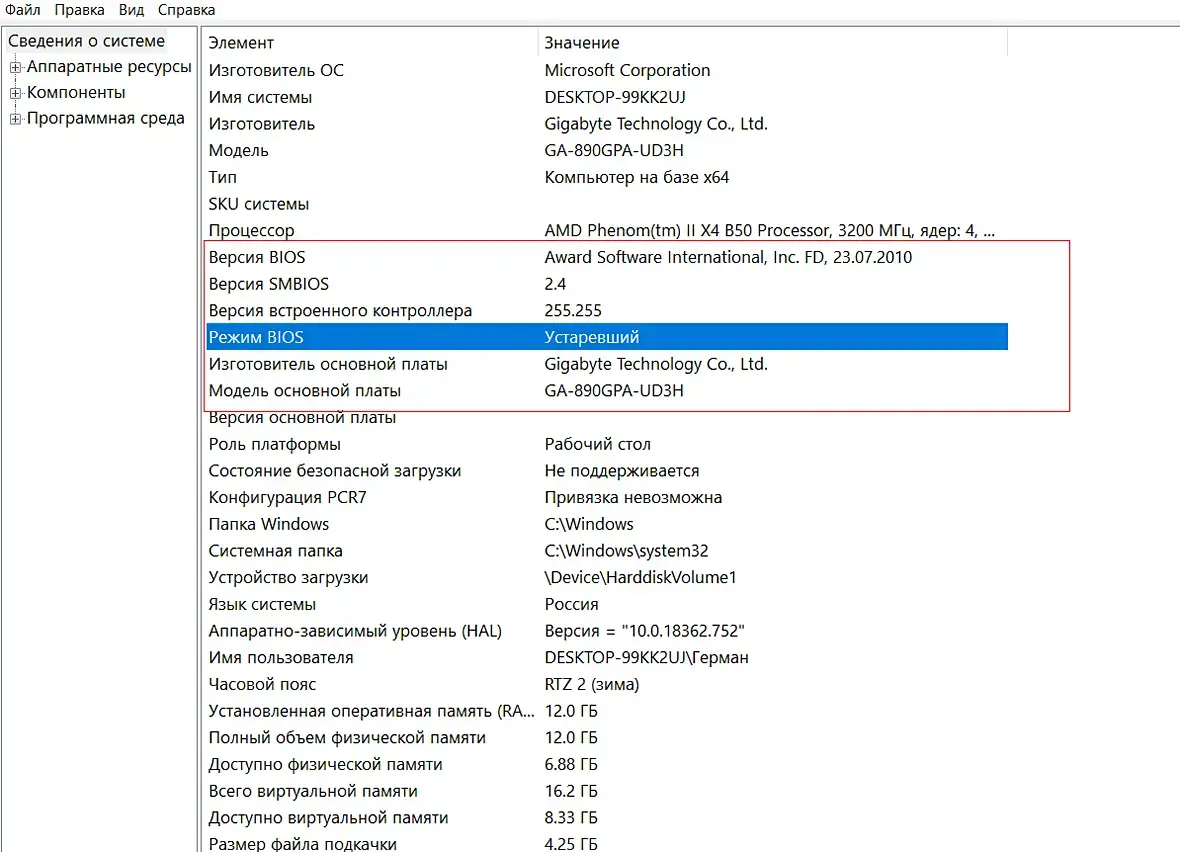Select the Процессор row
The width and height of the screenshot is (1180, 852).
click(x=607, y=230)
